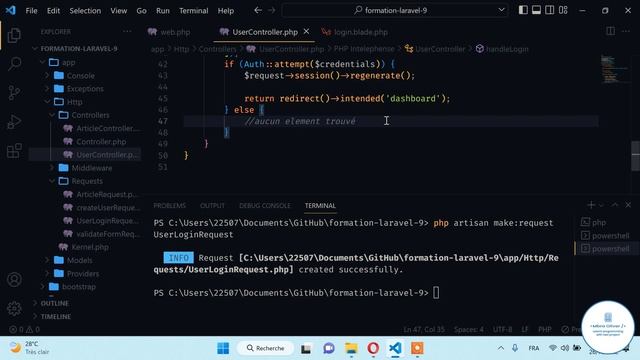Split the editor to the right
640x360 pixels.
(x=611, y=31)
